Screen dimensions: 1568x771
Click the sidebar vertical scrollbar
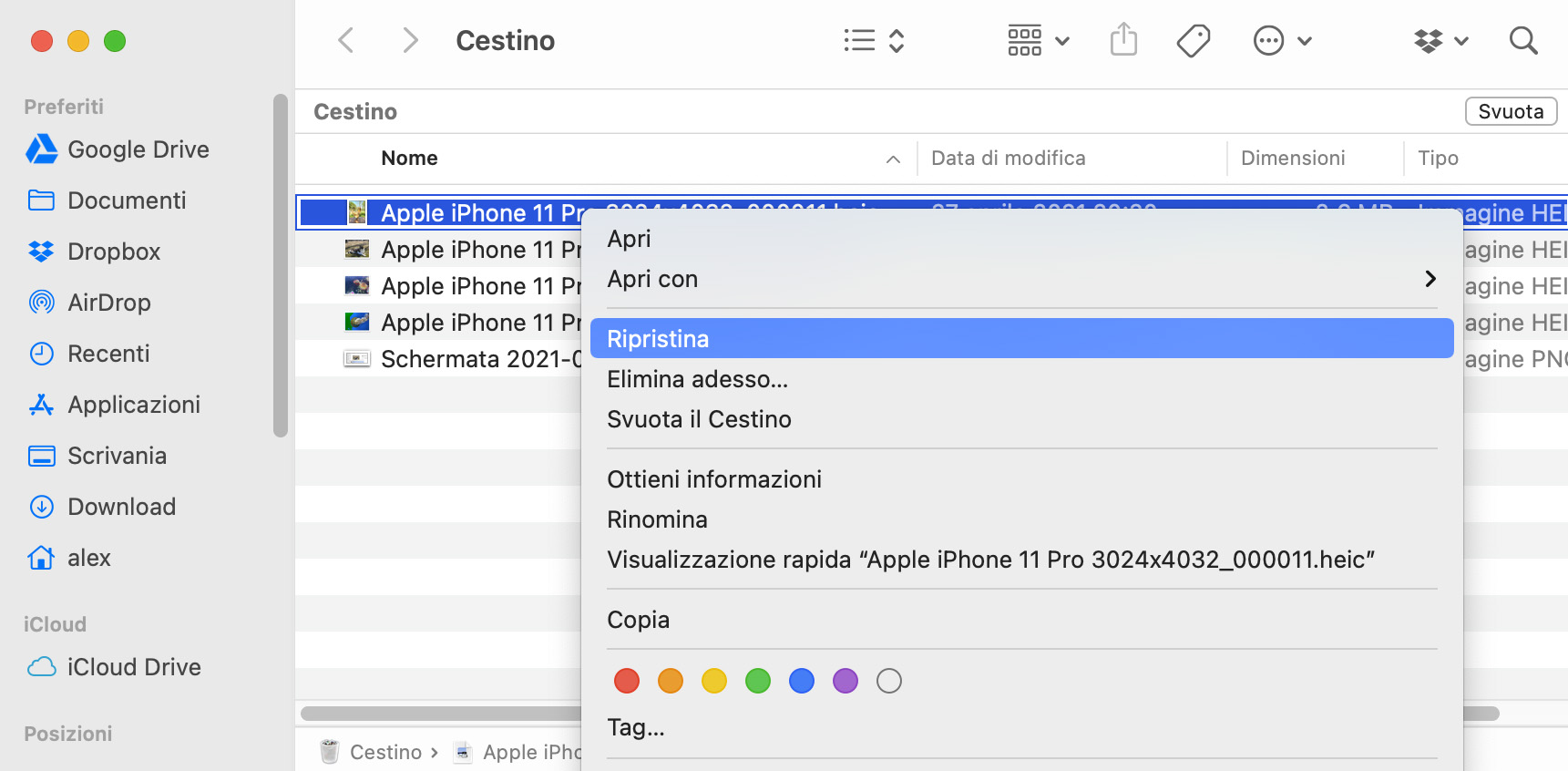click(281, 265)
